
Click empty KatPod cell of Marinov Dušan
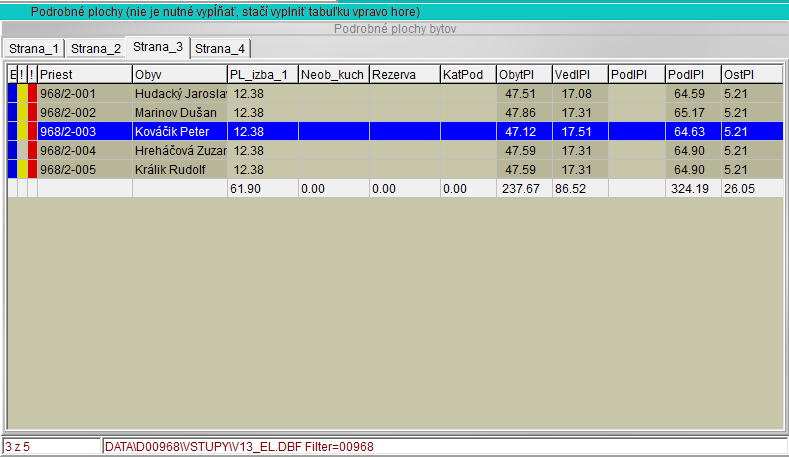coord(468,113)
